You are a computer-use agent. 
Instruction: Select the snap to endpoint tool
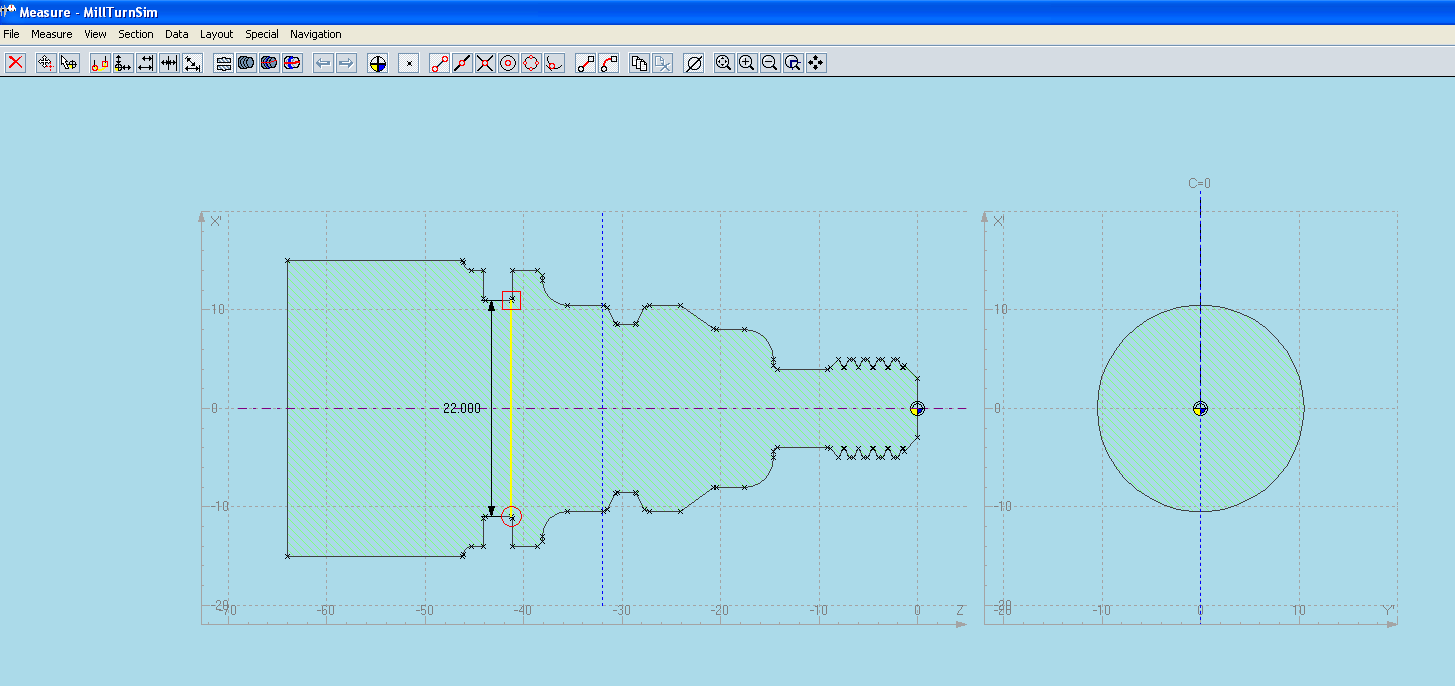[x=439, y=63]
